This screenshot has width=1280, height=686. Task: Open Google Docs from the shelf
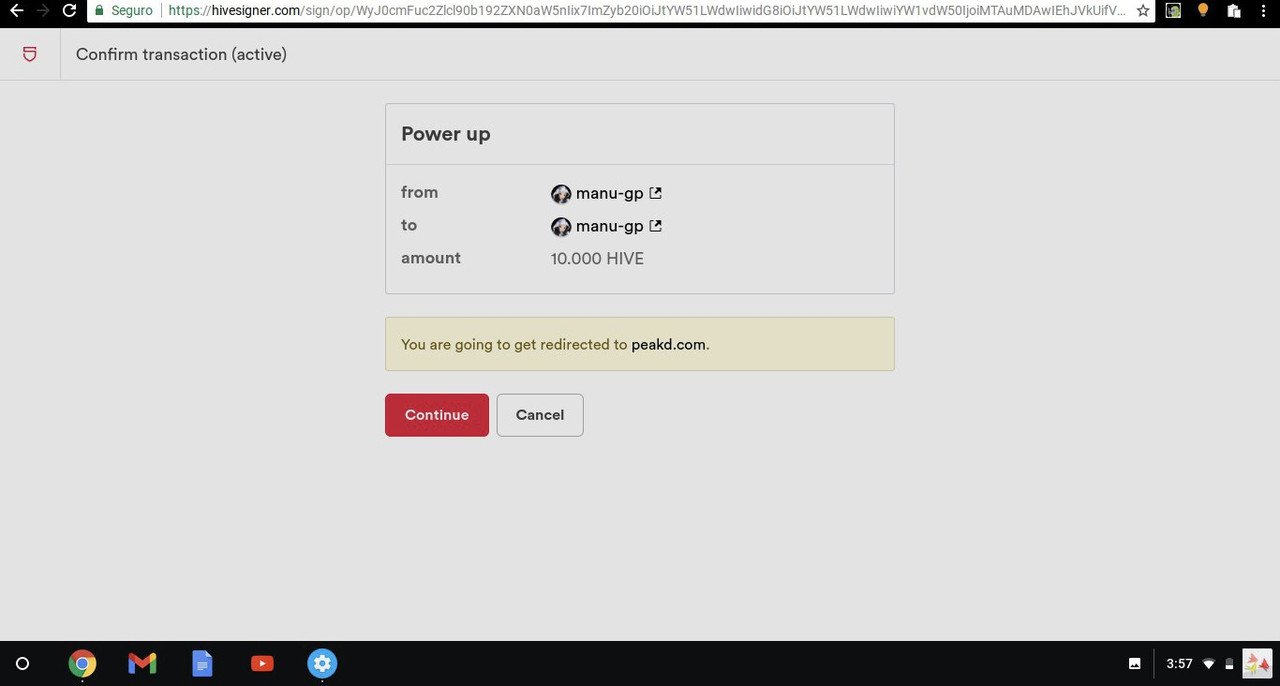[x=202, y=663]
